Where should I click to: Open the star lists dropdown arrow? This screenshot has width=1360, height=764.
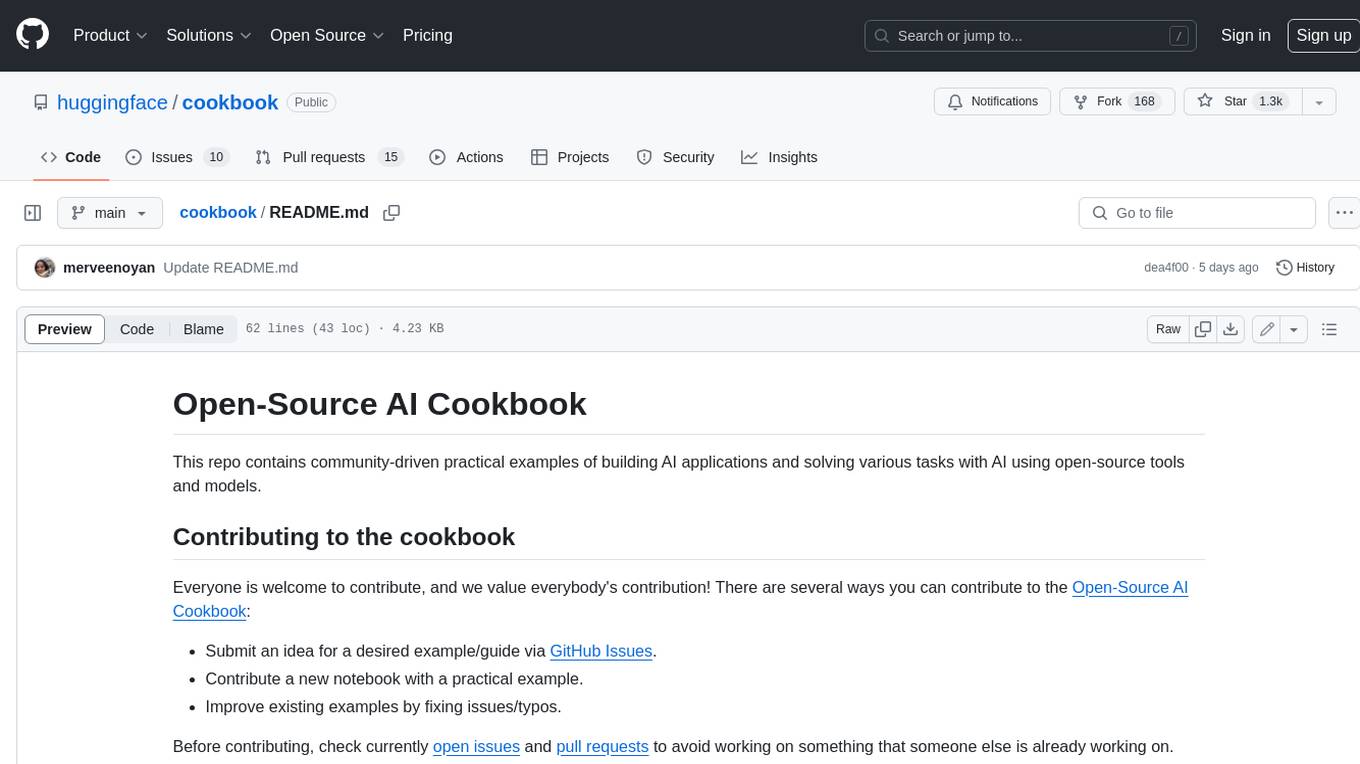pos(1319,102)
